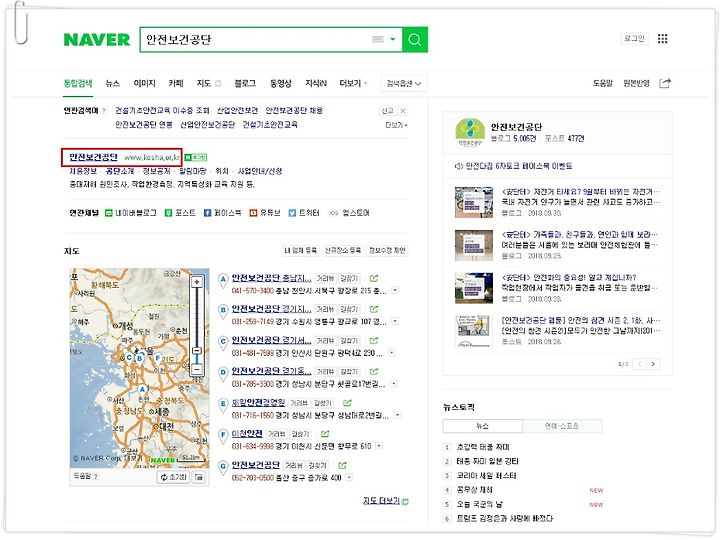
Task: Zoom in the map with plus button
Action: (x=197, y=282)
